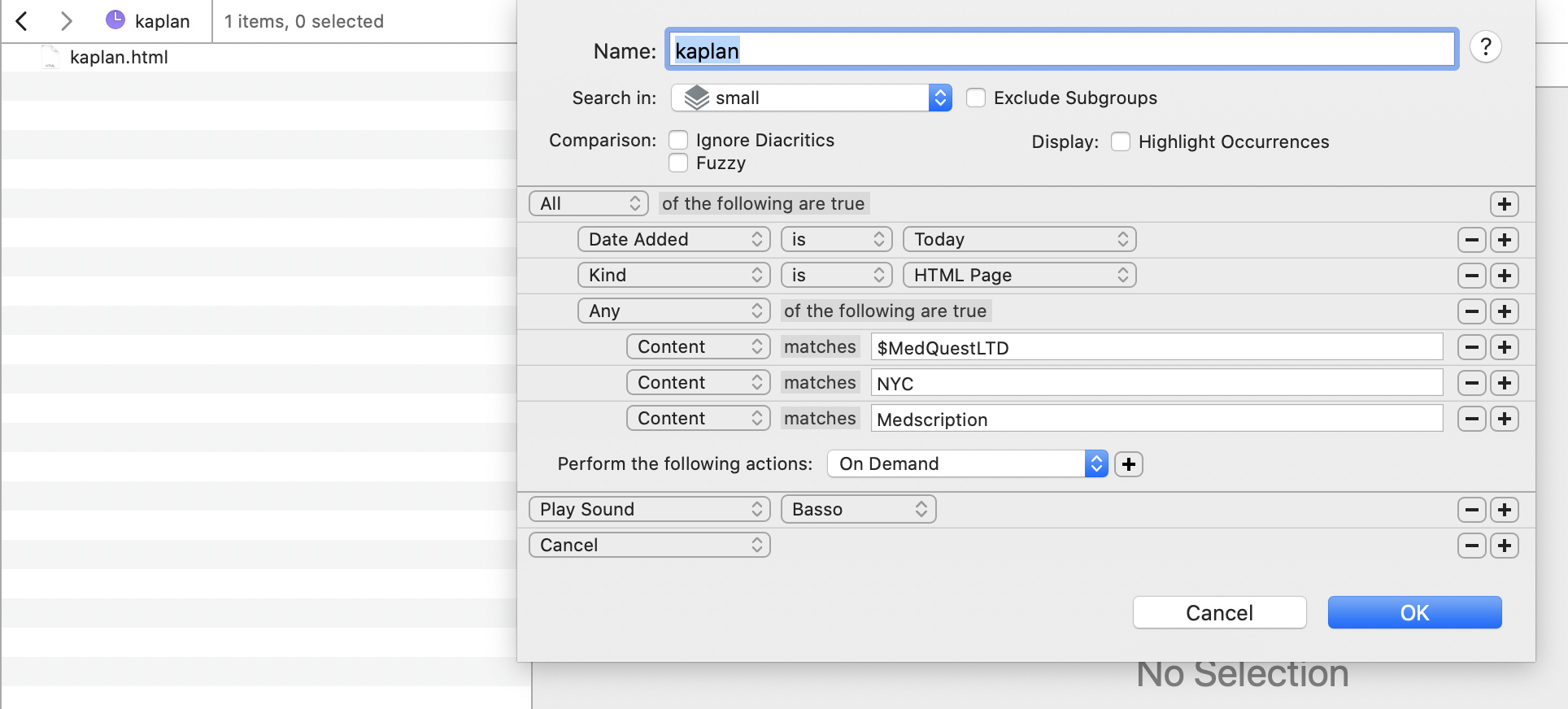Screen dimensions: 1568x709
Task: Enable Highlight Occurrences checkbox
Action: tap(1121, 142)
